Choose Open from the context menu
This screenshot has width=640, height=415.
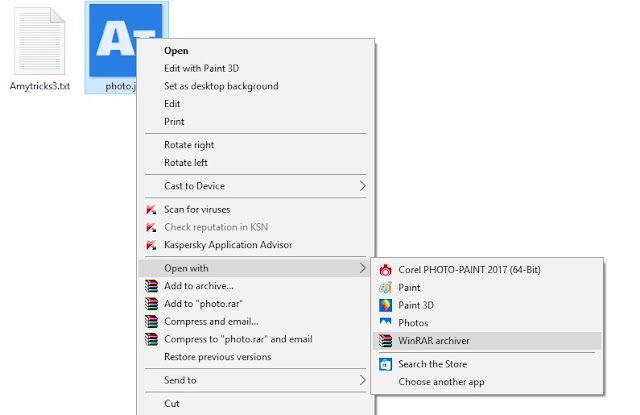(x=256, y=51)
